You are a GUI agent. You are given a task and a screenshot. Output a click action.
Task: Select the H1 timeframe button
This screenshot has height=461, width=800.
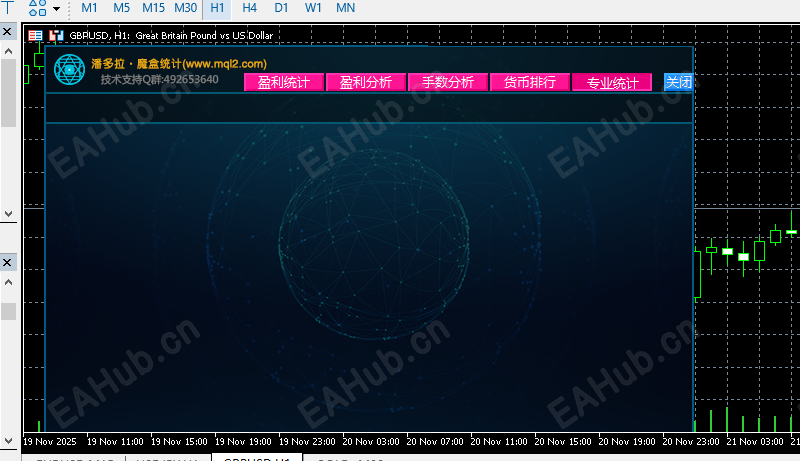point(217,8)
